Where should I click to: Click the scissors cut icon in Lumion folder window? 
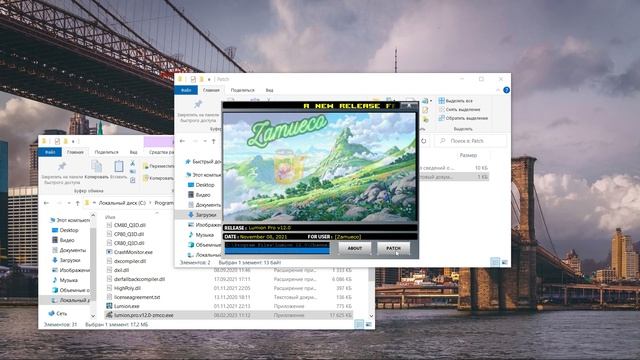point(132,163)
